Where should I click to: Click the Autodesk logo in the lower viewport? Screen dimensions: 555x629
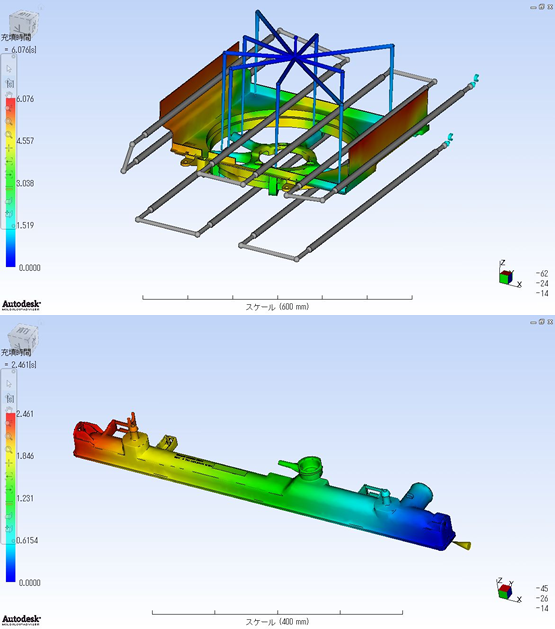(21, 620)
